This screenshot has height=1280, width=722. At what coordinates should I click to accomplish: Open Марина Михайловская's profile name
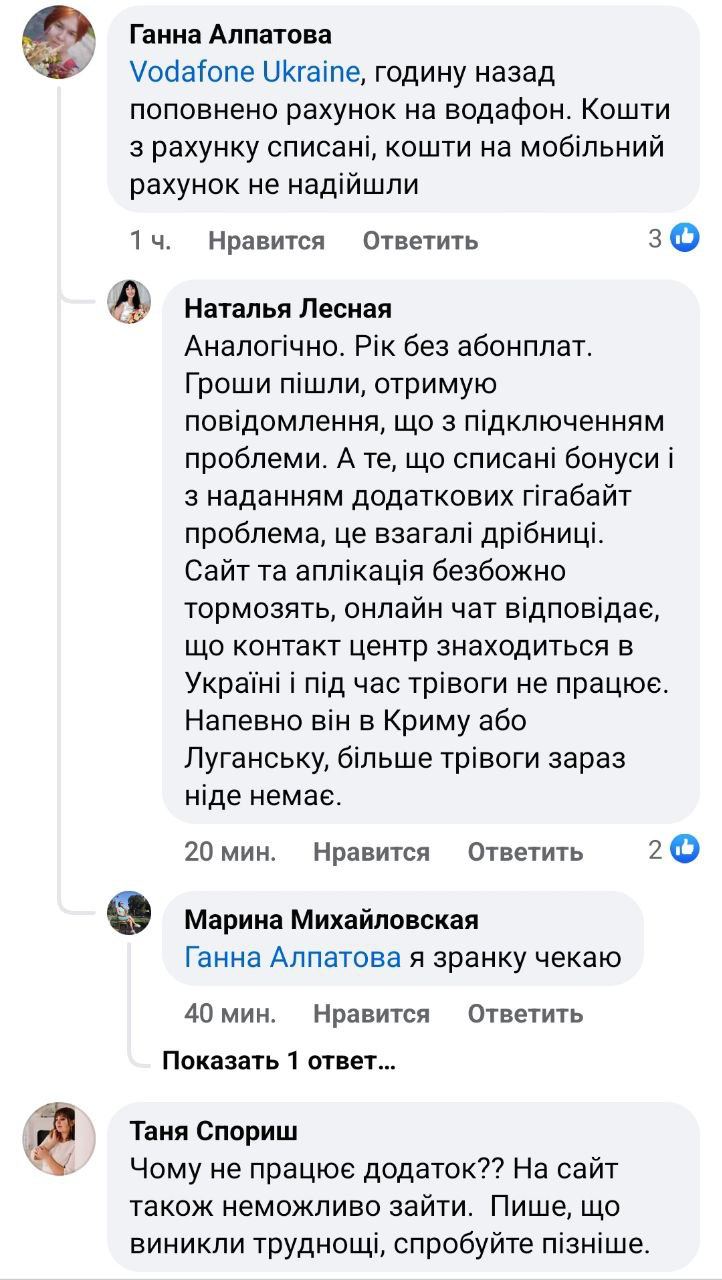point(332,919)
